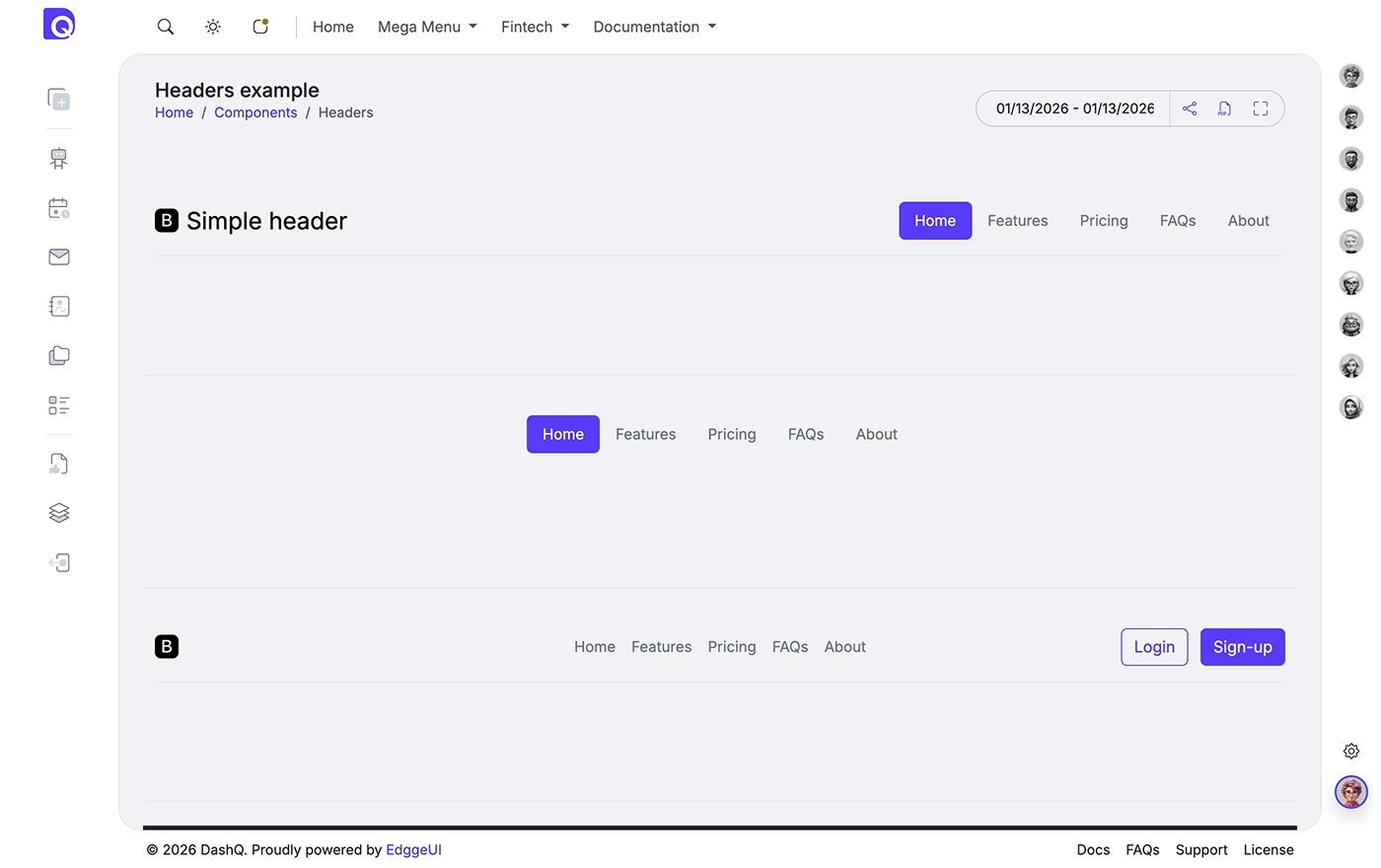
Task: Click the robot icon in the sidebar
Action: [59, 158]
